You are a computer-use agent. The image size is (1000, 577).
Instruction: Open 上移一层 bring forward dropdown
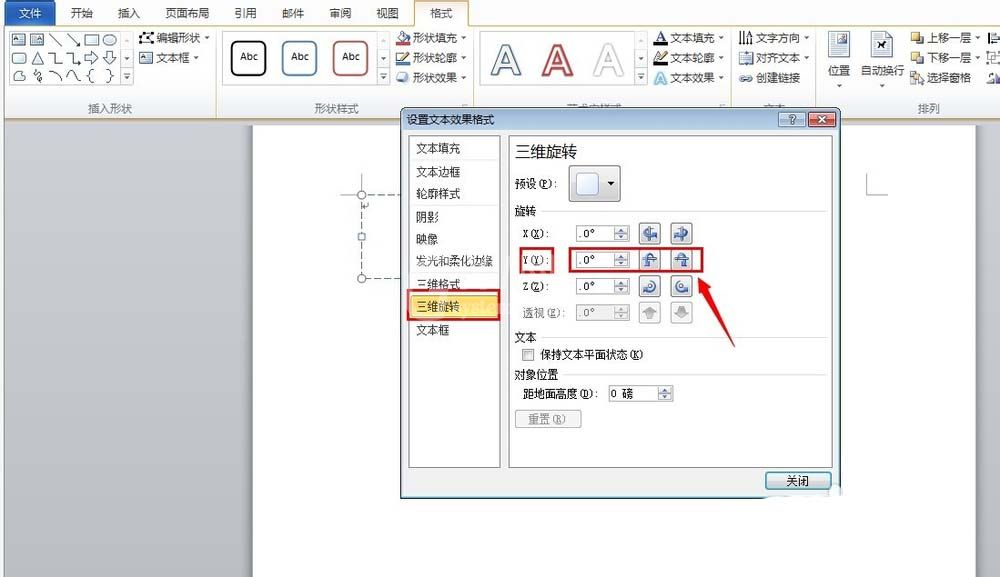tap(945, 38)
